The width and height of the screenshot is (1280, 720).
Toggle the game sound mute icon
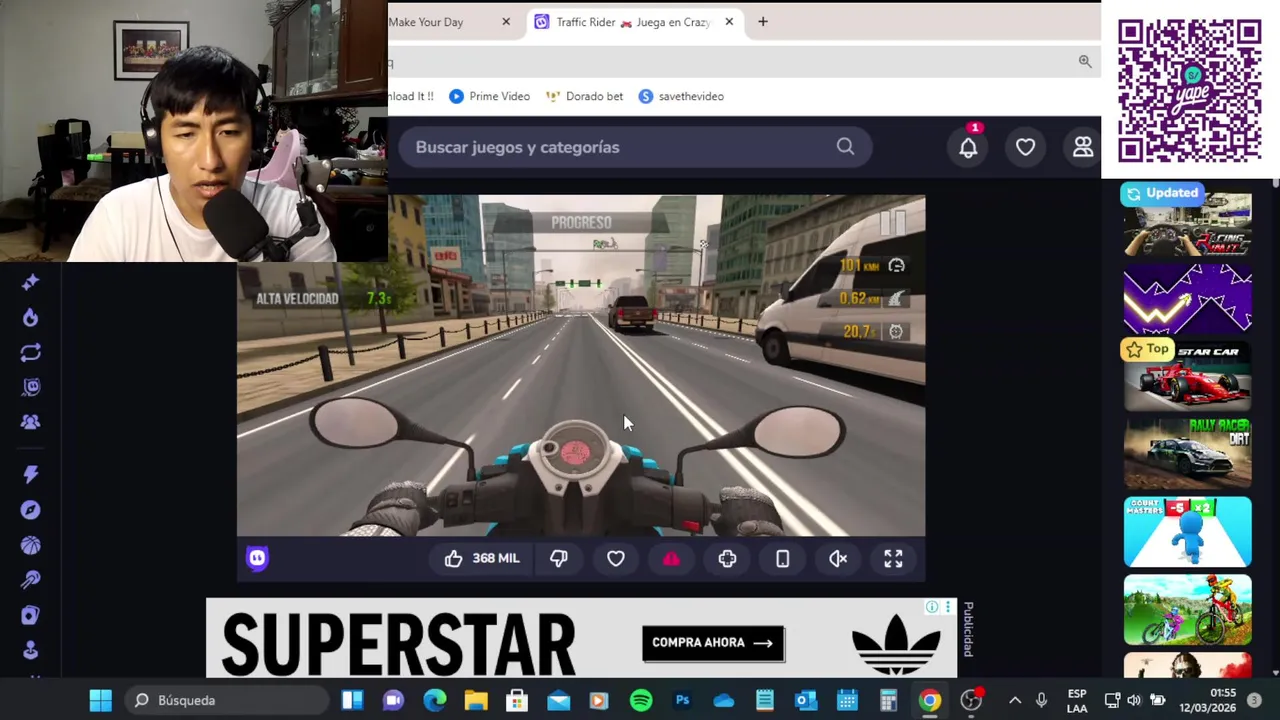coord(838,558)
